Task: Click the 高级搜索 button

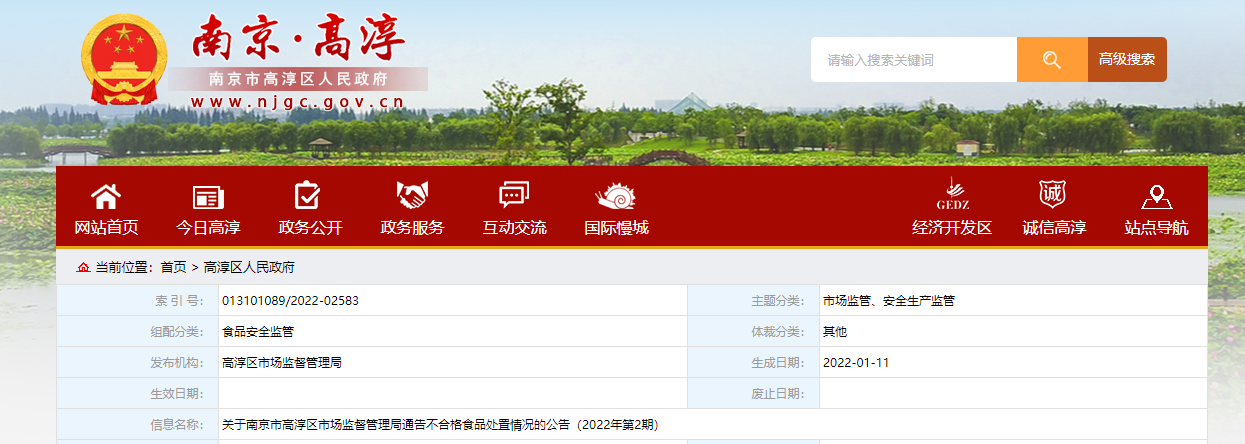Action: (1127, 60)
